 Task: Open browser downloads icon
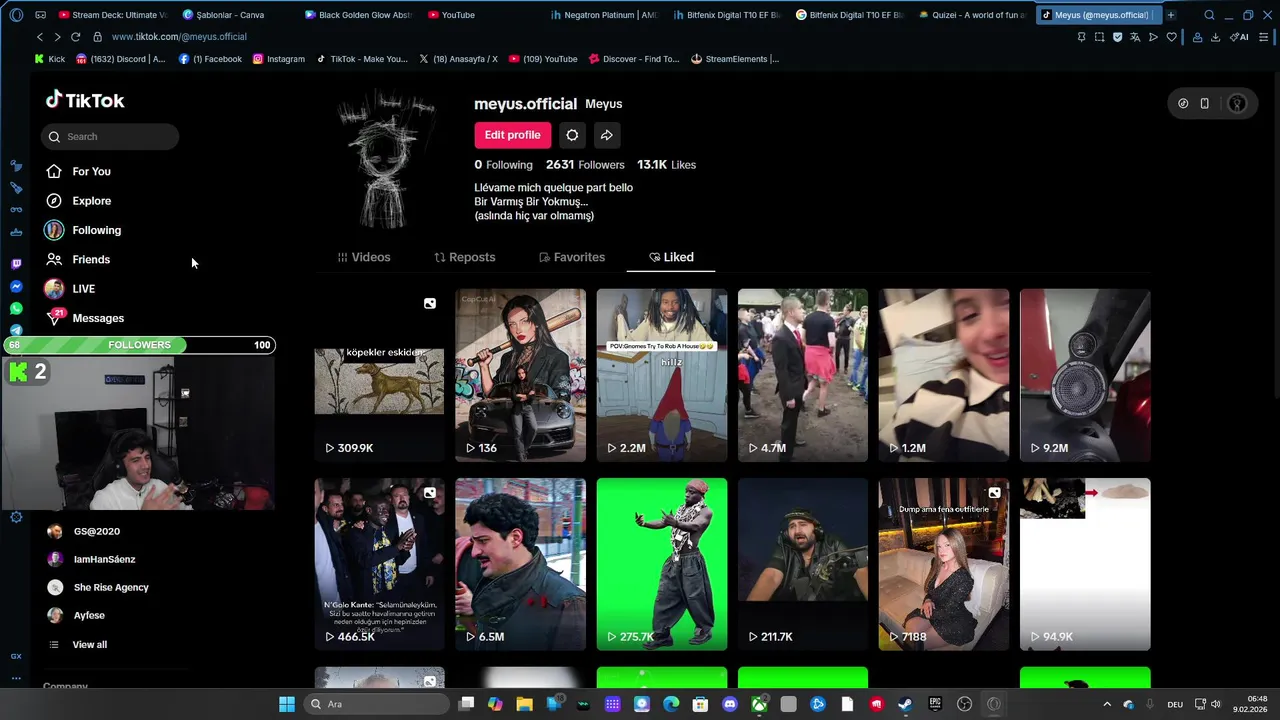tap(1215, 37)
